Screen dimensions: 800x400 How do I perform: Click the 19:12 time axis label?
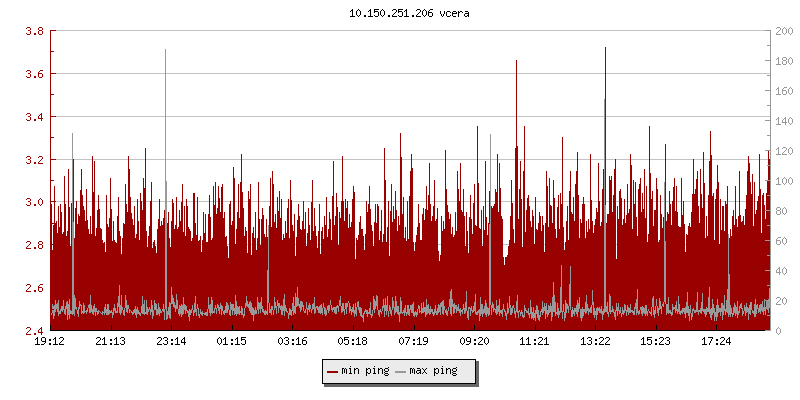(50, 342)
